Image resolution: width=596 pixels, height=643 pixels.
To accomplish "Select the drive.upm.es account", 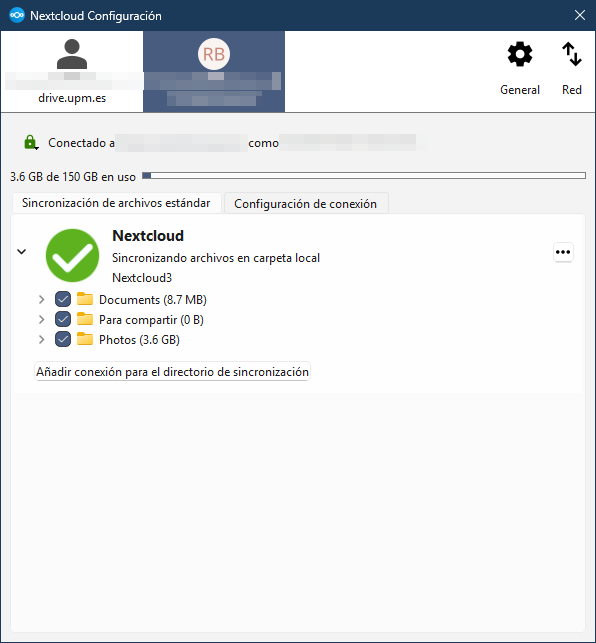I will click(x=72, y=71).
